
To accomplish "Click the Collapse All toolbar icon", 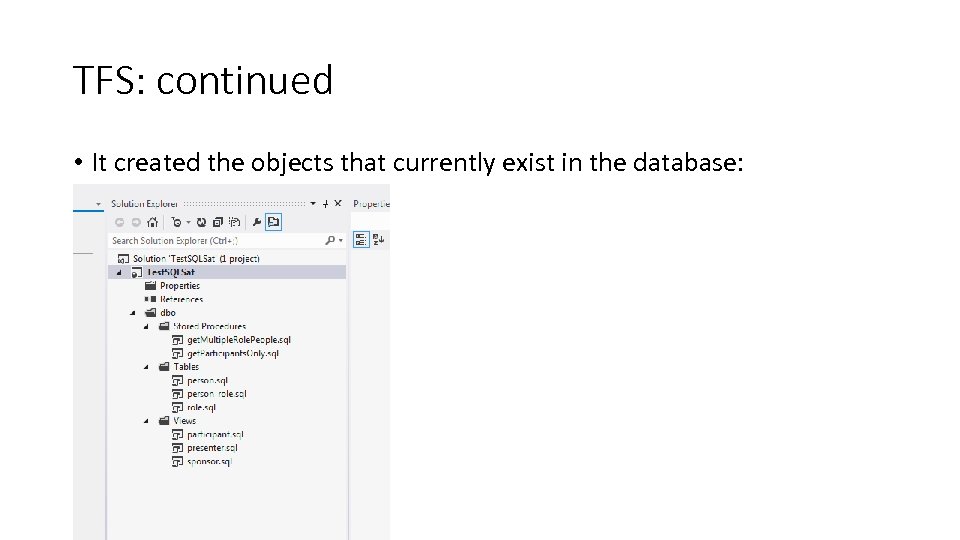I will 217,222.
